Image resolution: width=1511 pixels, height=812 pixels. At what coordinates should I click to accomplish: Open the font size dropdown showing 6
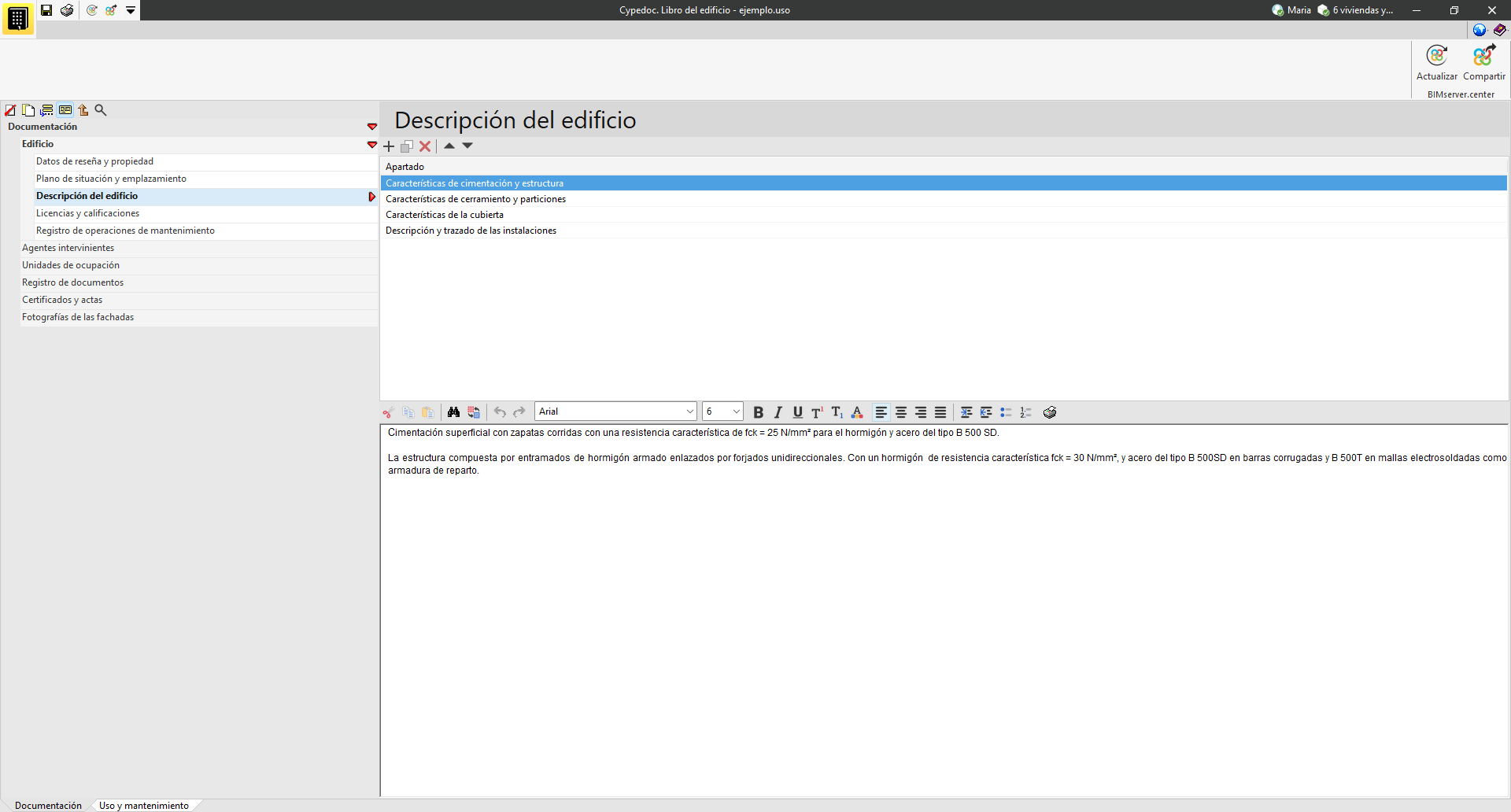(722, 412)
